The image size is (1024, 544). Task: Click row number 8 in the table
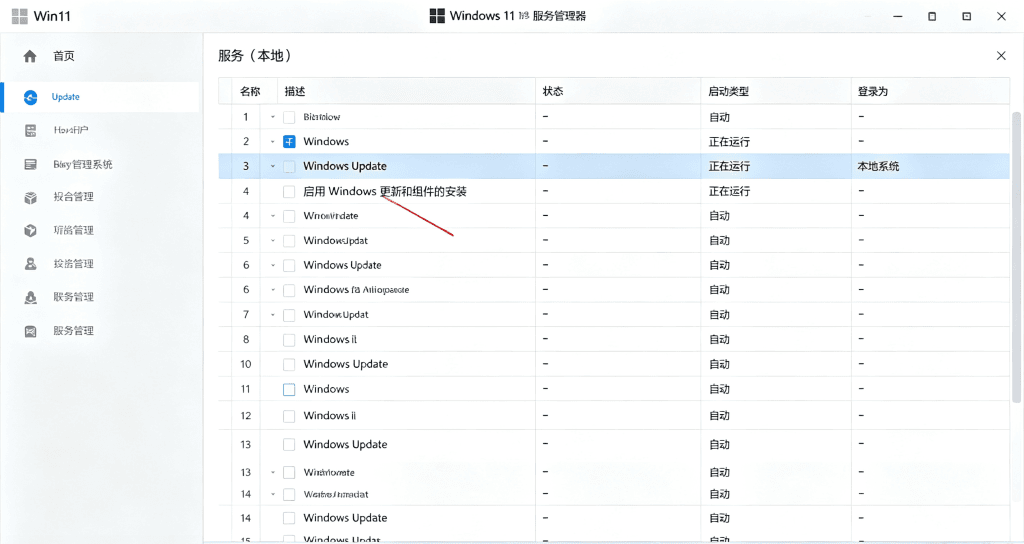246,340
